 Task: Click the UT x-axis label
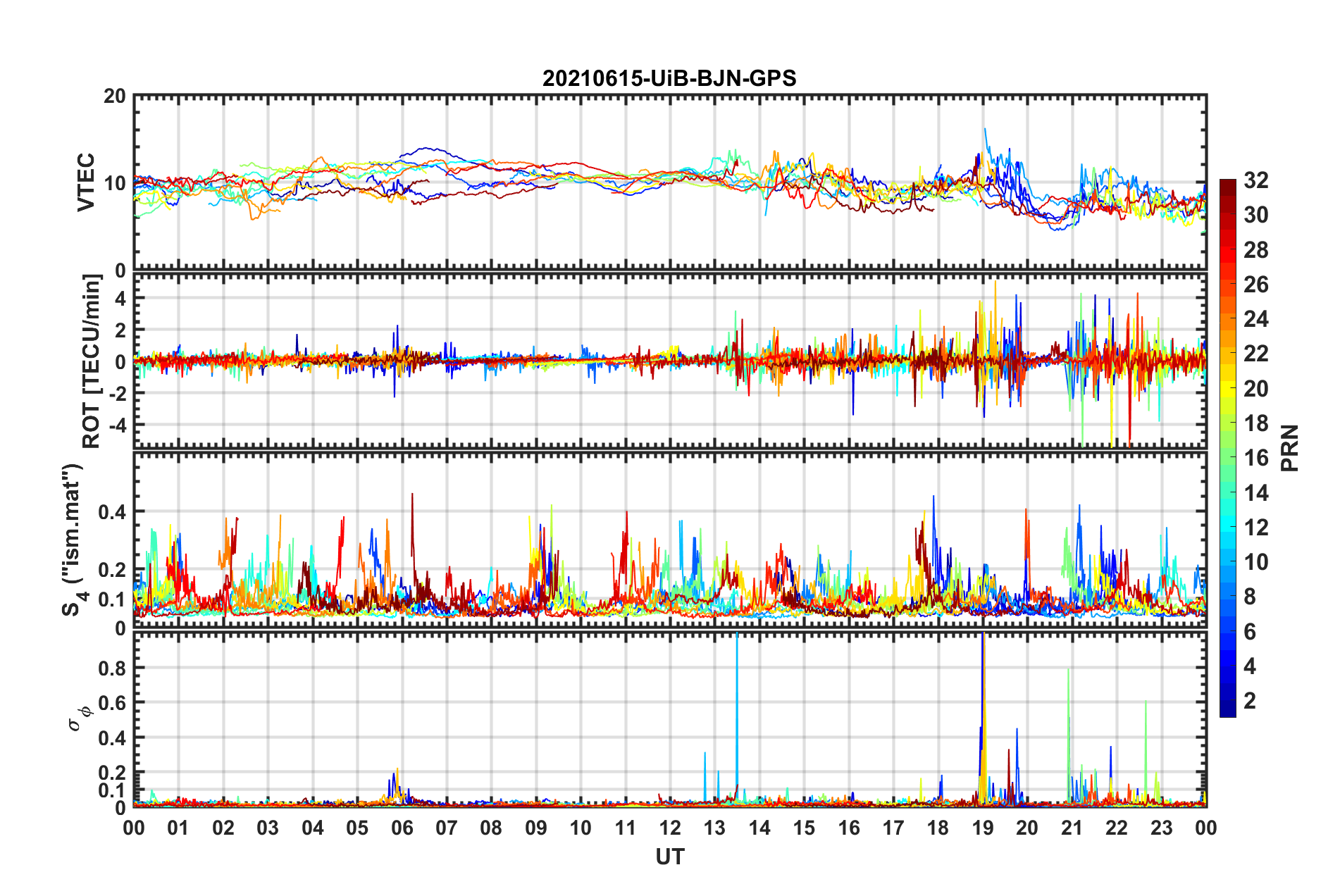pos(670,857)
